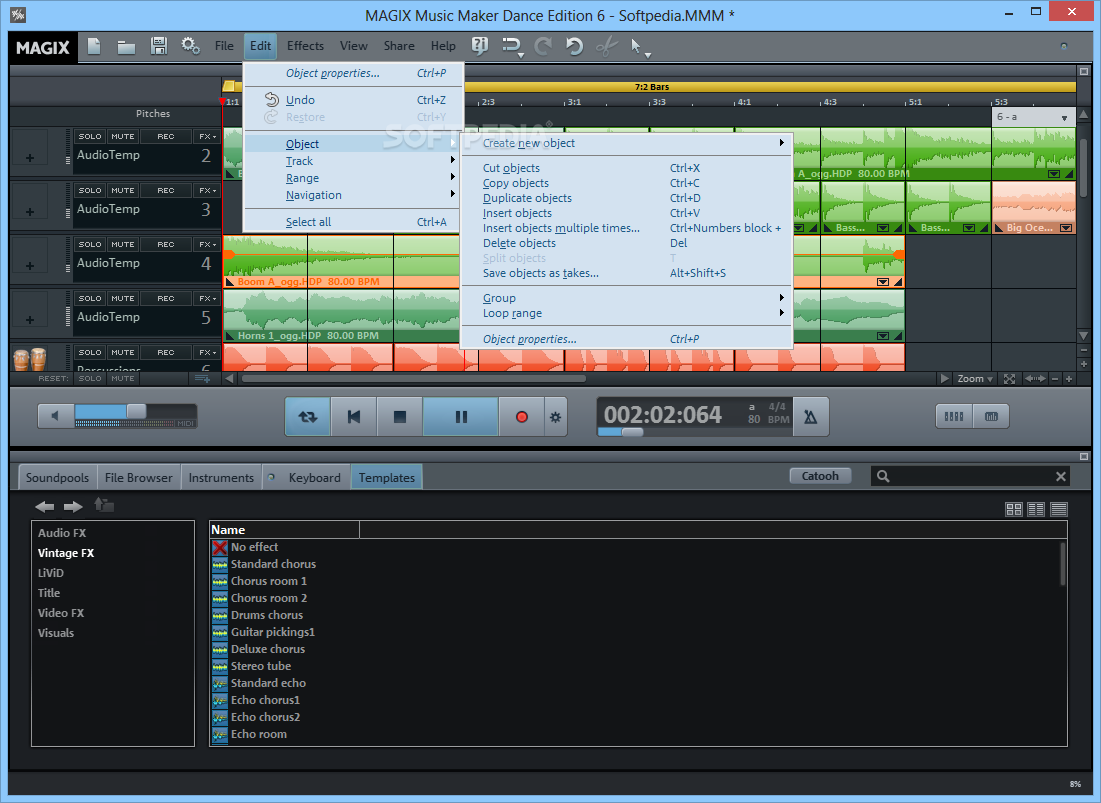Open the 6 - a pitch dropdown
This screenshot has height=803, width=1101.
pos(1032,117)
